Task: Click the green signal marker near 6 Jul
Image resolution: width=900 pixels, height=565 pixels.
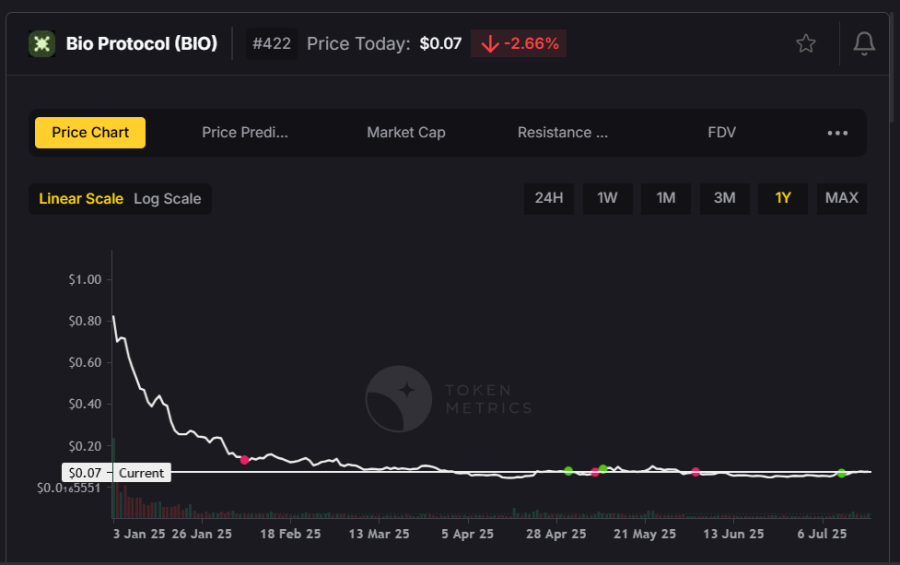Action: 841,473
